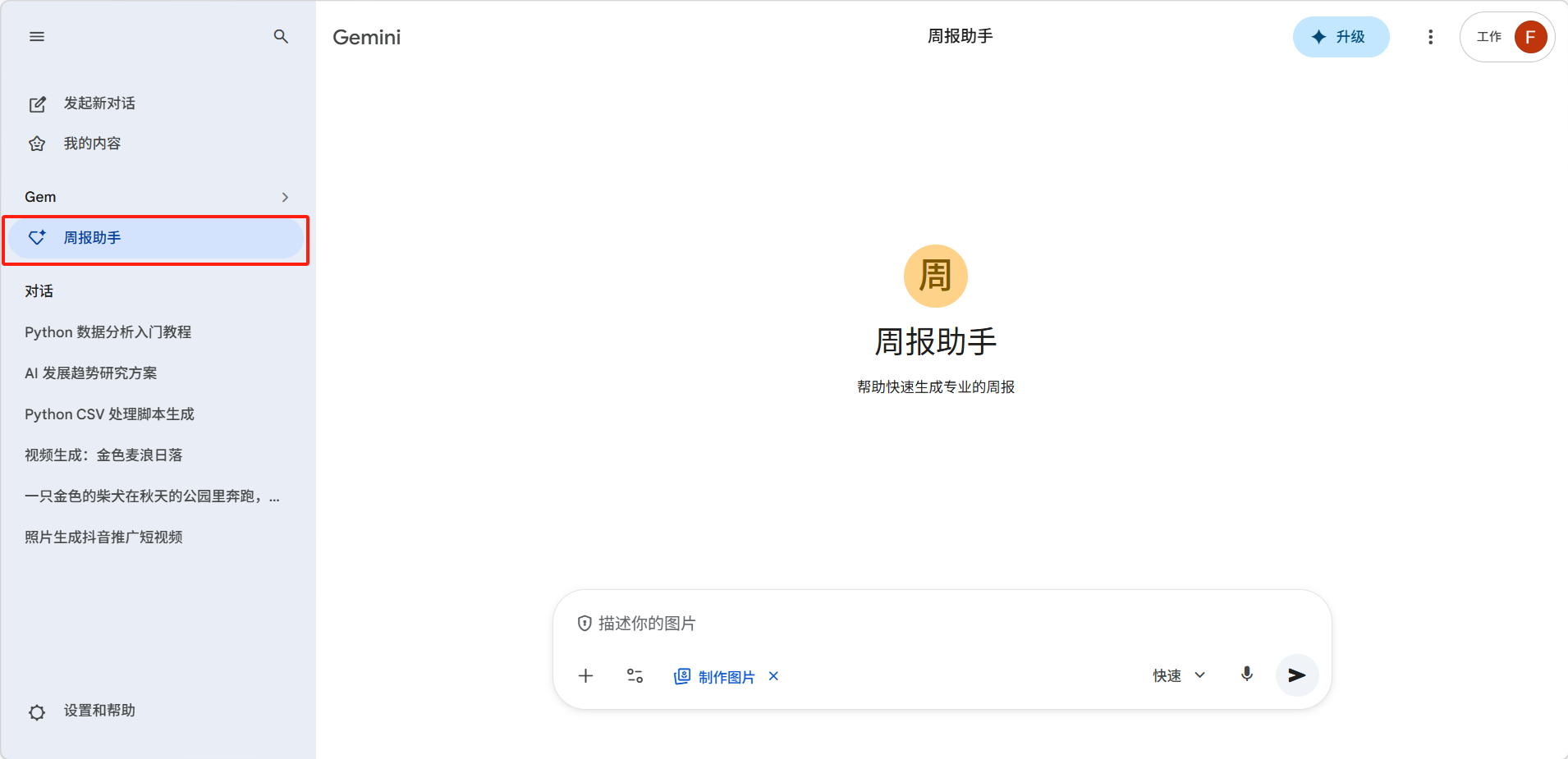Remove the 制作图片 tool chip
This screenshot has height=759, width=1568.
pos(773,676)
